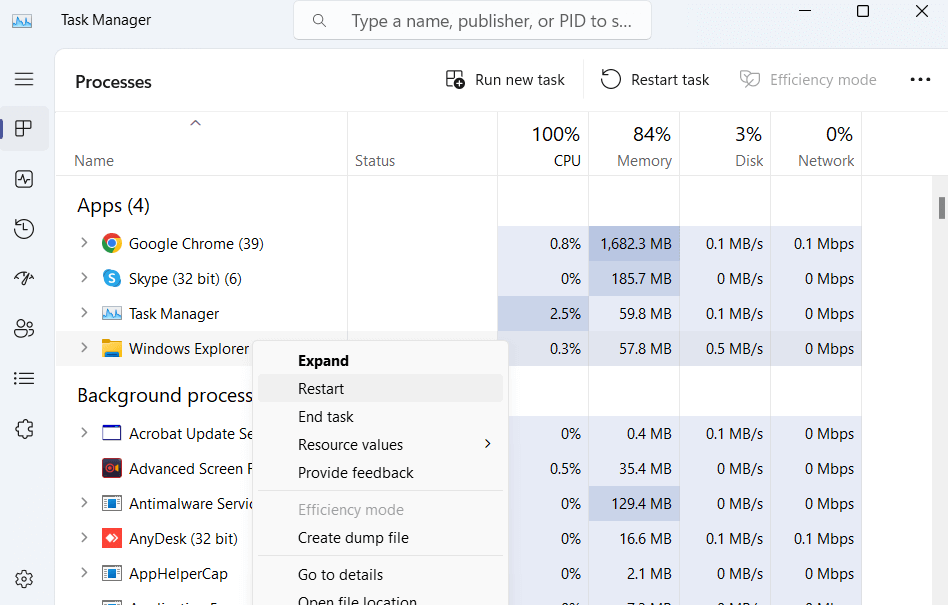Click the search magnifier icon
The width and height of the screenshot is (948, 605).
[x=319, y=21]
